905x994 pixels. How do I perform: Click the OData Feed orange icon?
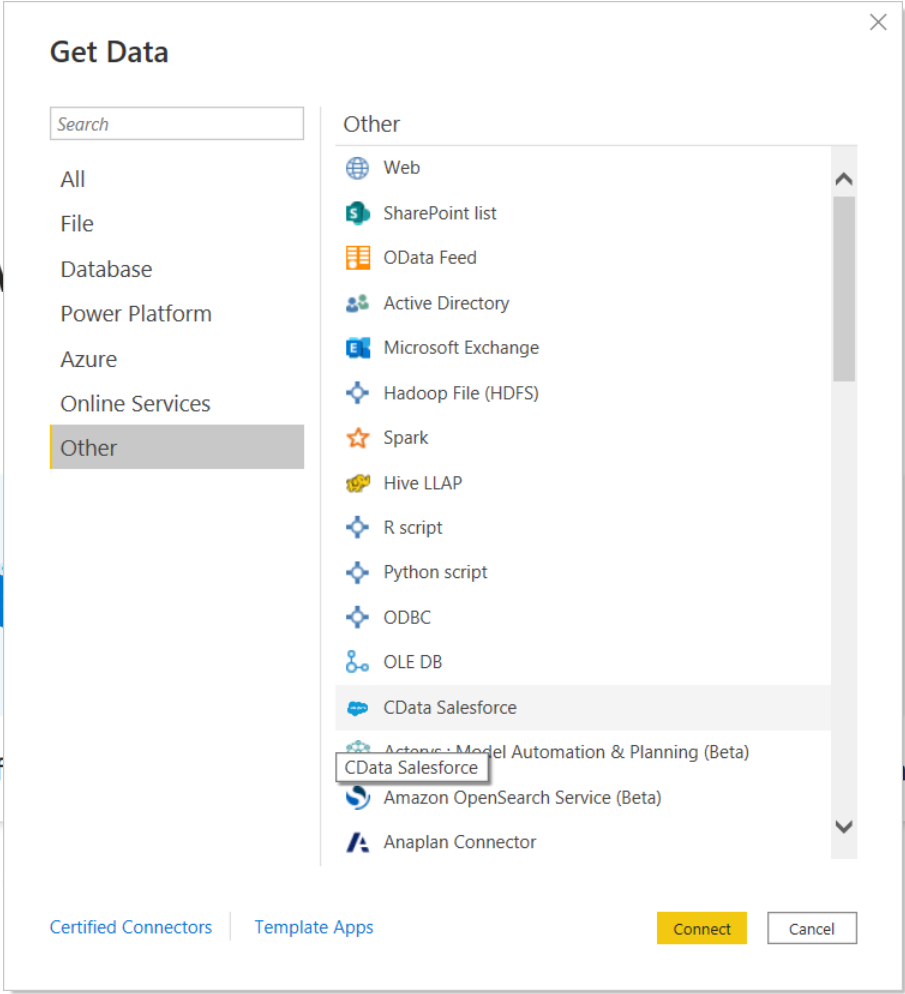357,258
